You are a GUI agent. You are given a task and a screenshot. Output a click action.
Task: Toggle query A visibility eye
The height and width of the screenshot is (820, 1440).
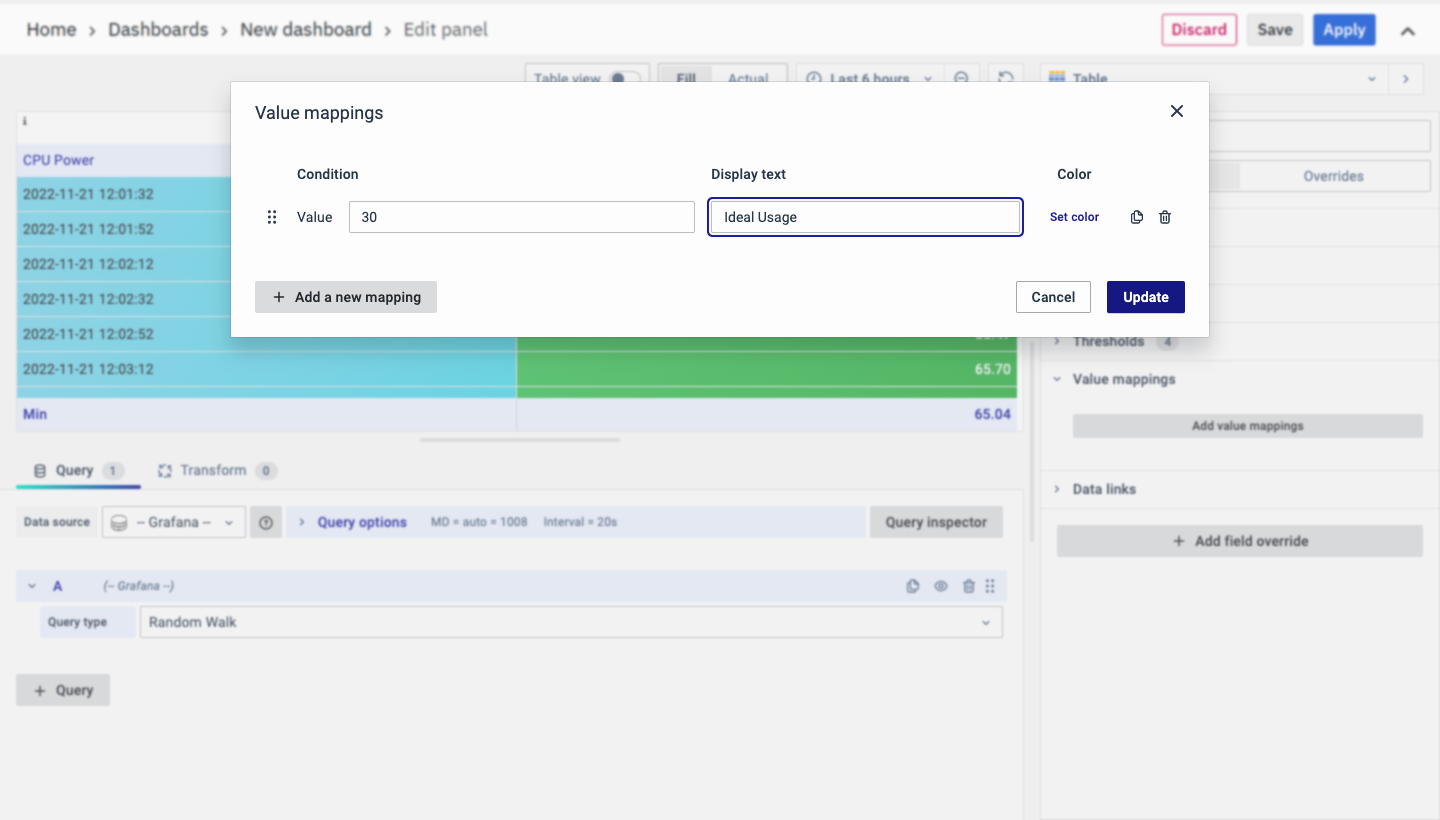[940, 586]
